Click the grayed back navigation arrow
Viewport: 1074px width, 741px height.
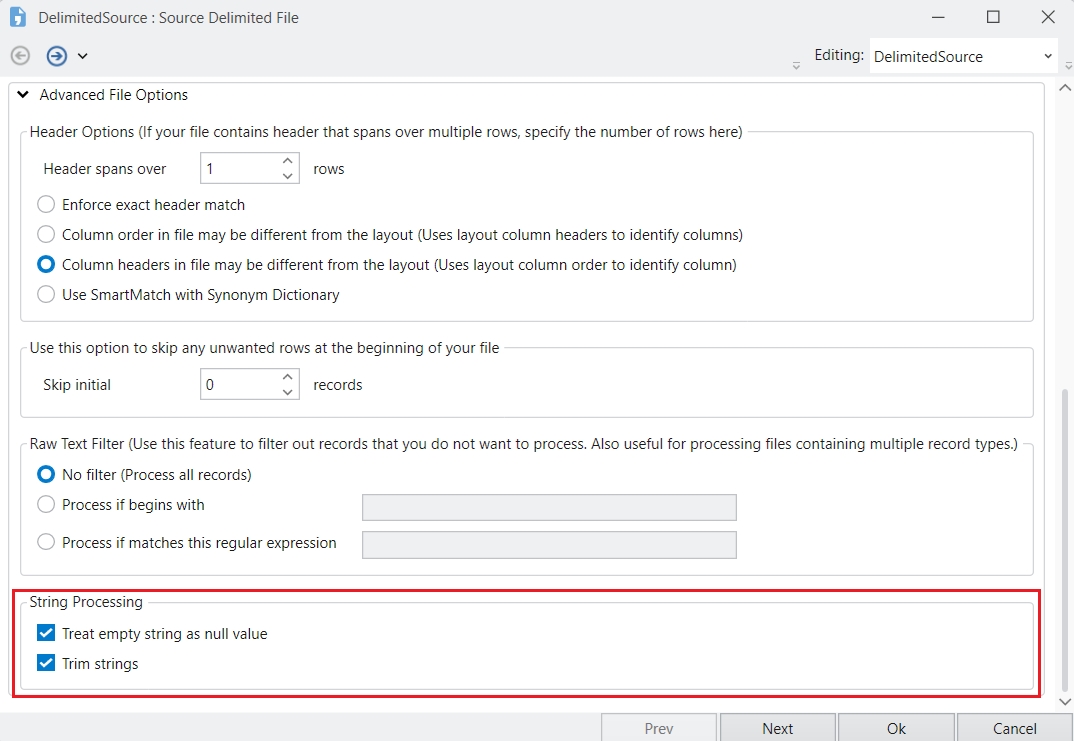click(x=20, y=56)
